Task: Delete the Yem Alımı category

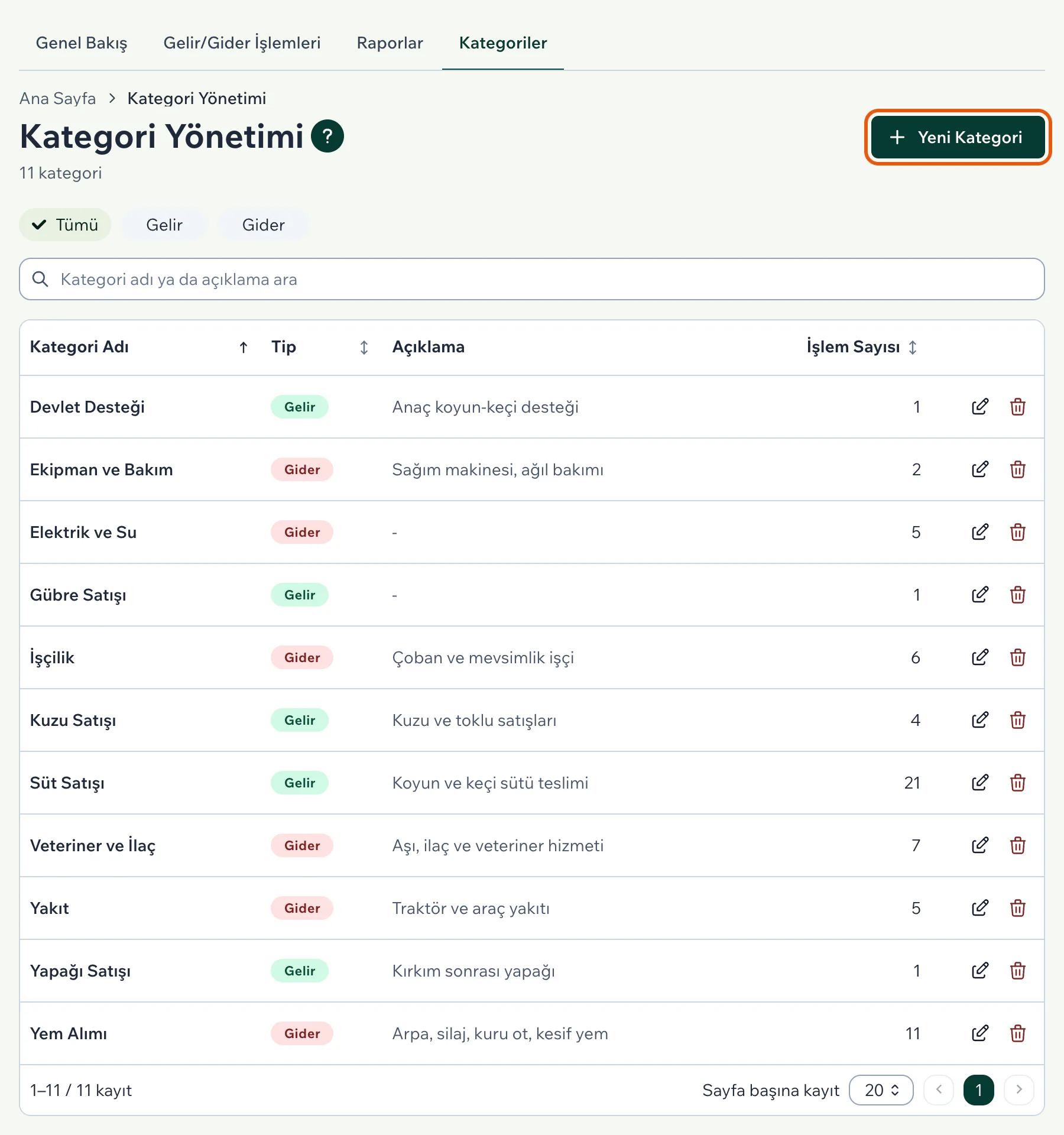Action: (1017, 1033)
